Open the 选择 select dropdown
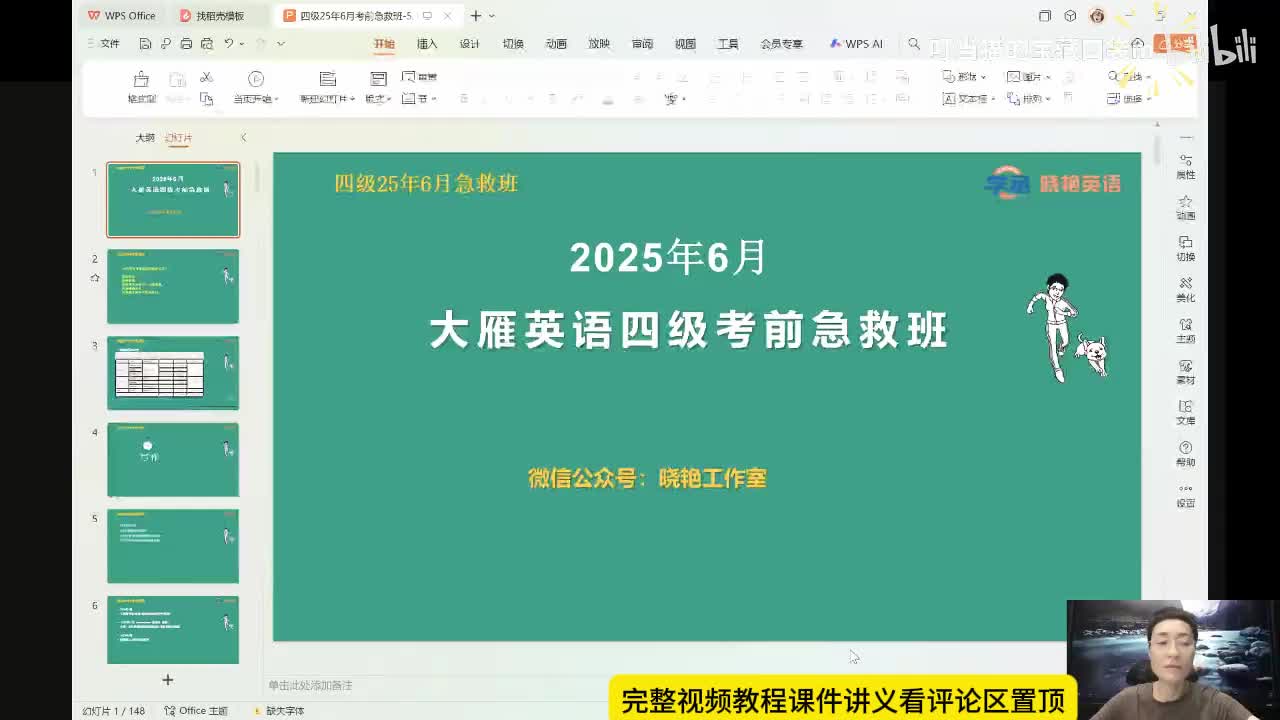The image size is (1280, 720). (1129, 98)
